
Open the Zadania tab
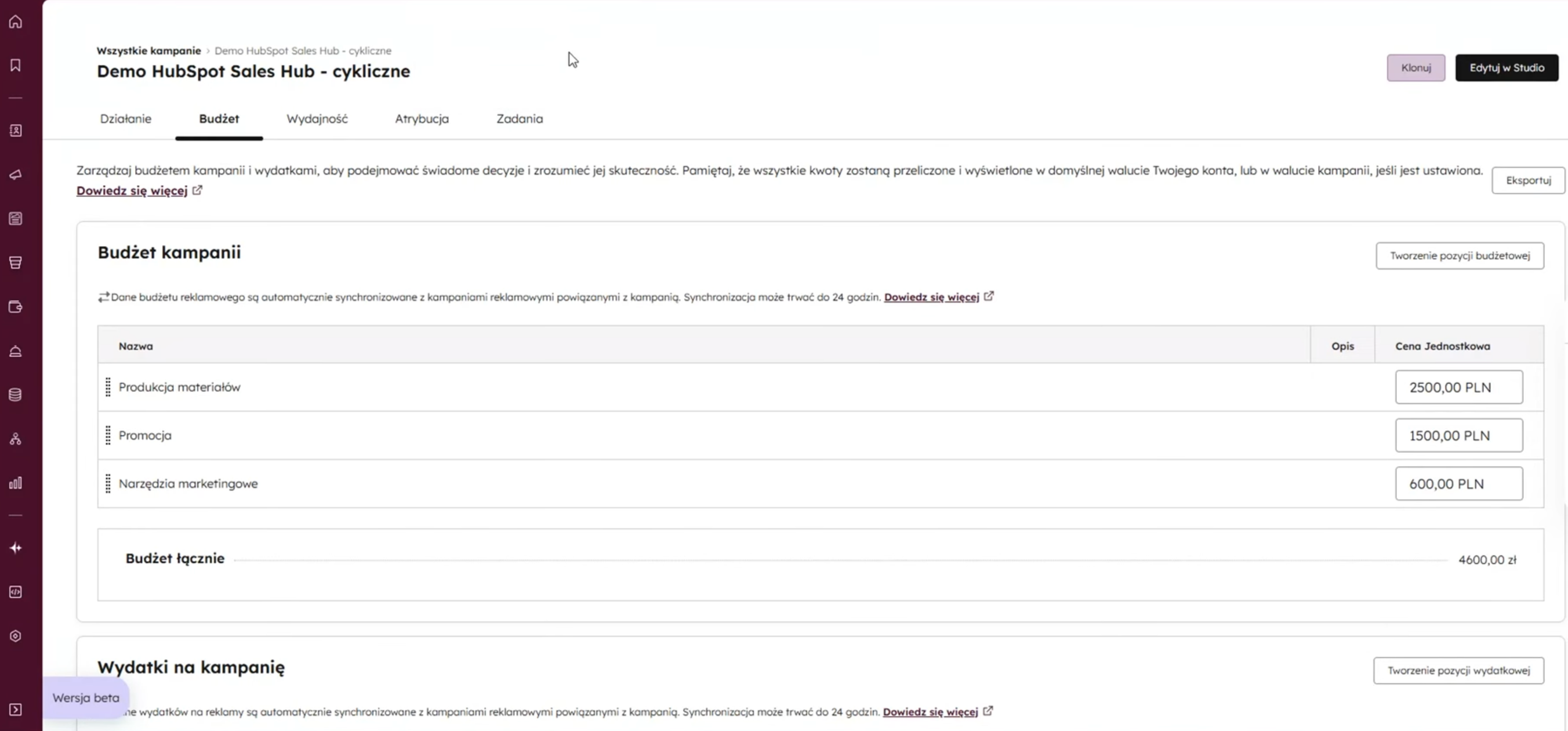[x=519, y=119]
